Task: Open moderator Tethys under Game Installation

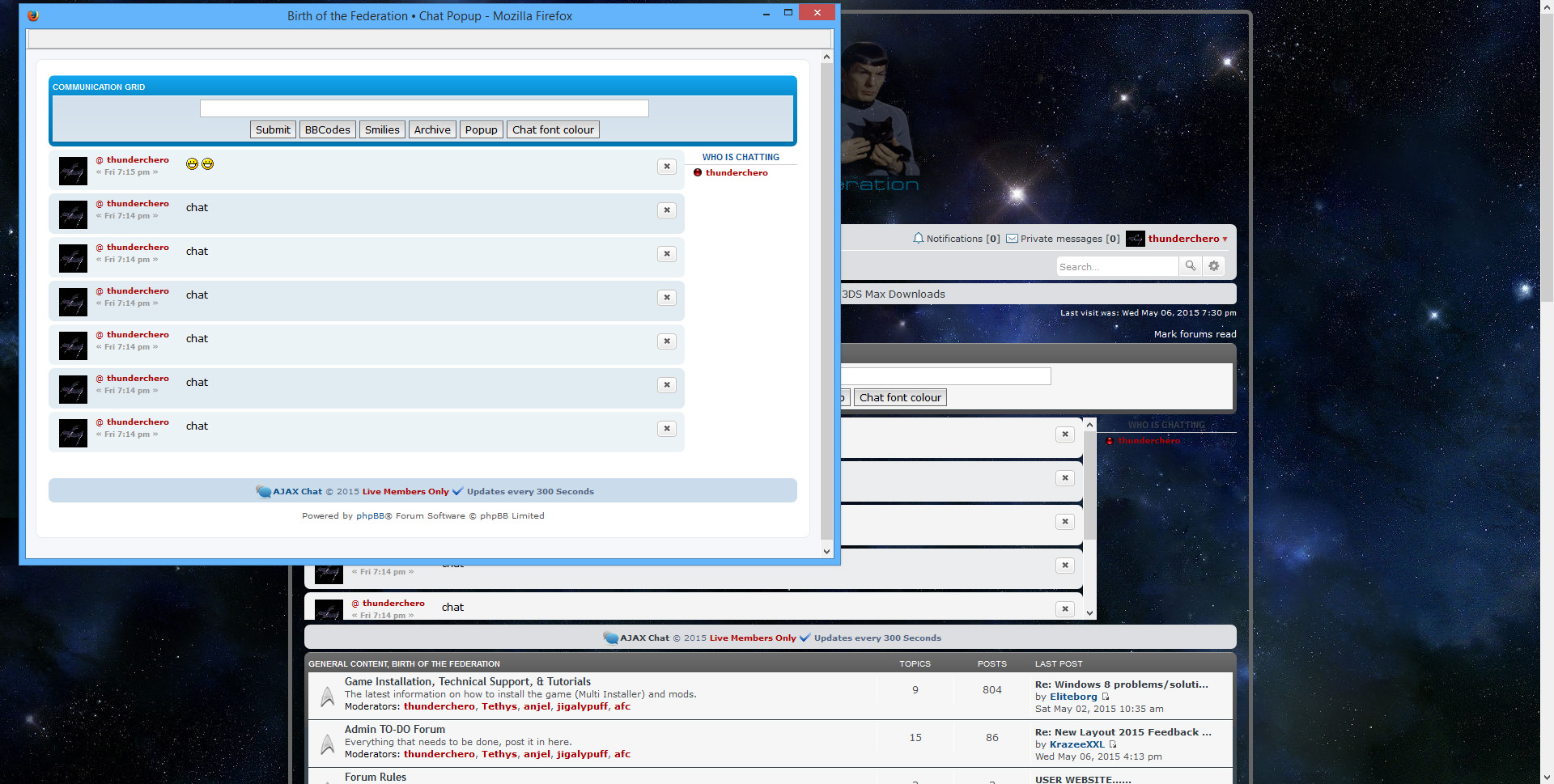Action: 499,706
